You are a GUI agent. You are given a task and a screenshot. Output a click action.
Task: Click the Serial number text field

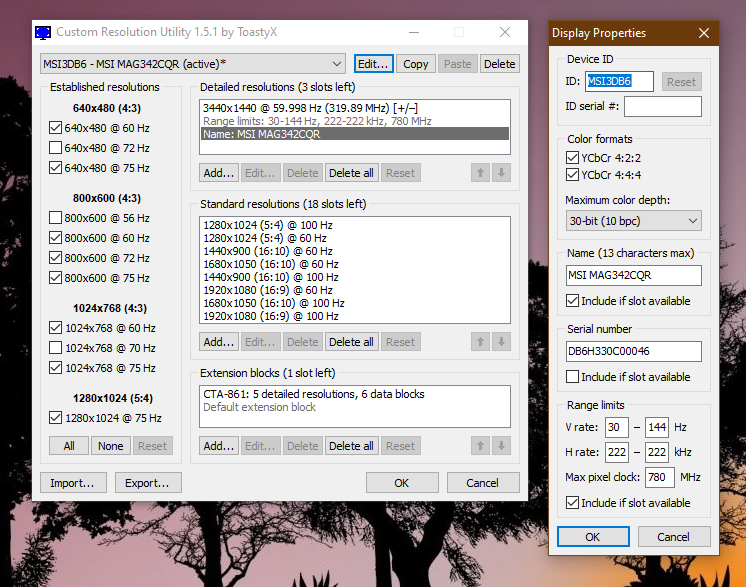[x=634, y=351]
